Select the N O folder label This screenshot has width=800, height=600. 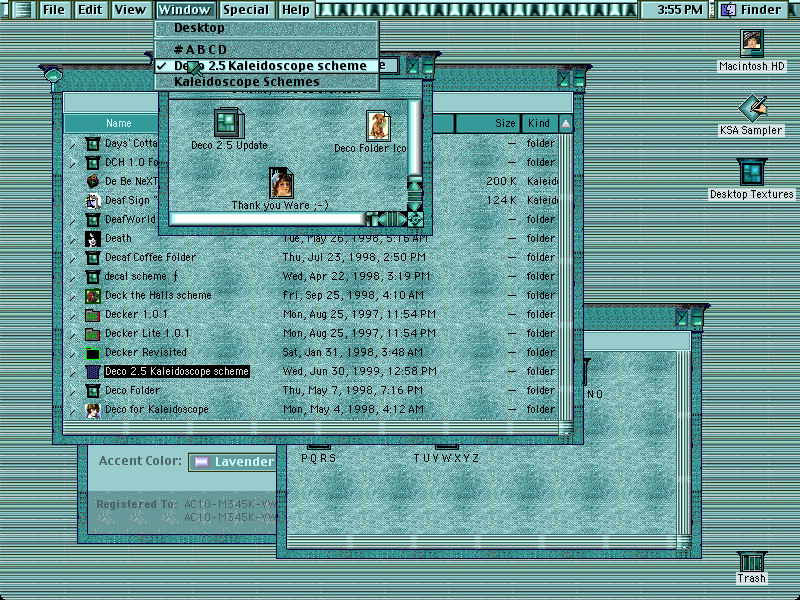pos(595,394)
